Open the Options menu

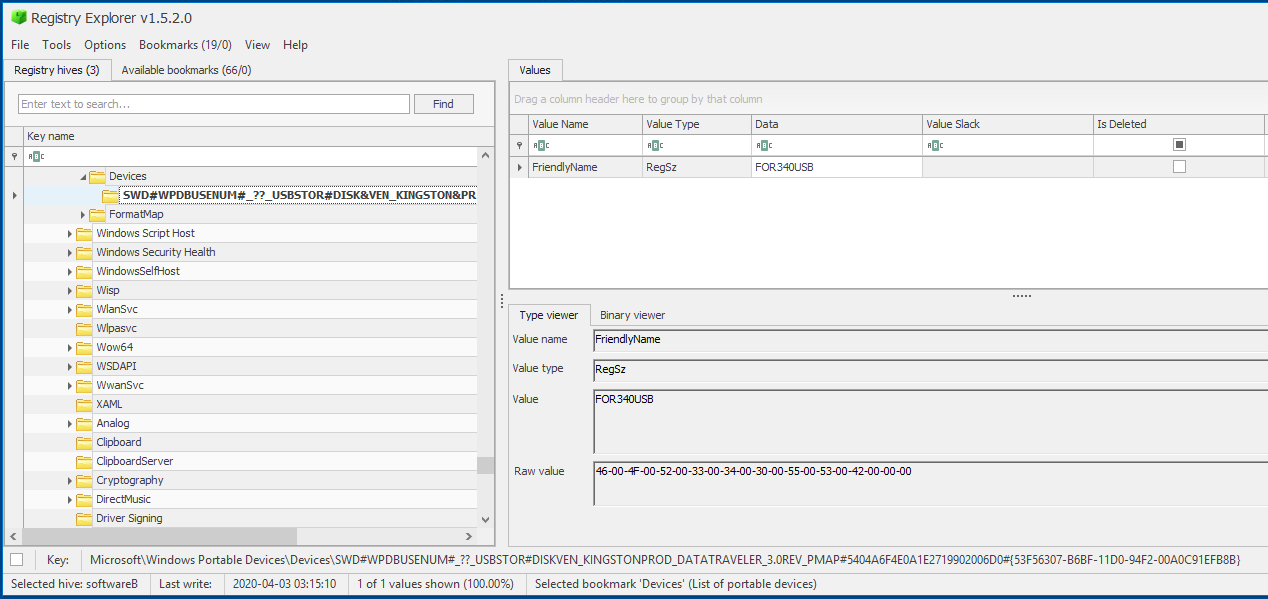click(x=105, y=45)
